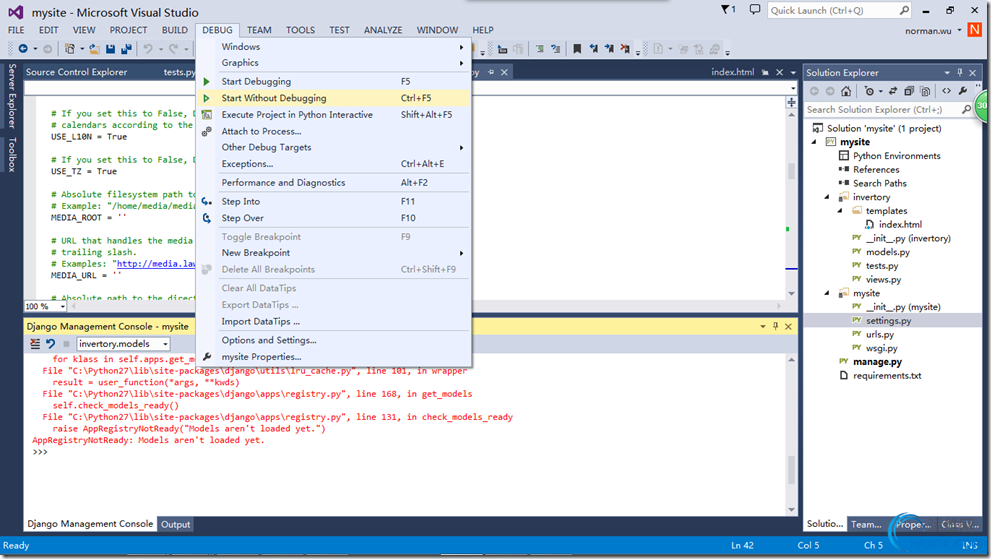Collapse the templates folder node
This screenshot has height=559, width=991.
pyautogui.click(x=840, y=211)
